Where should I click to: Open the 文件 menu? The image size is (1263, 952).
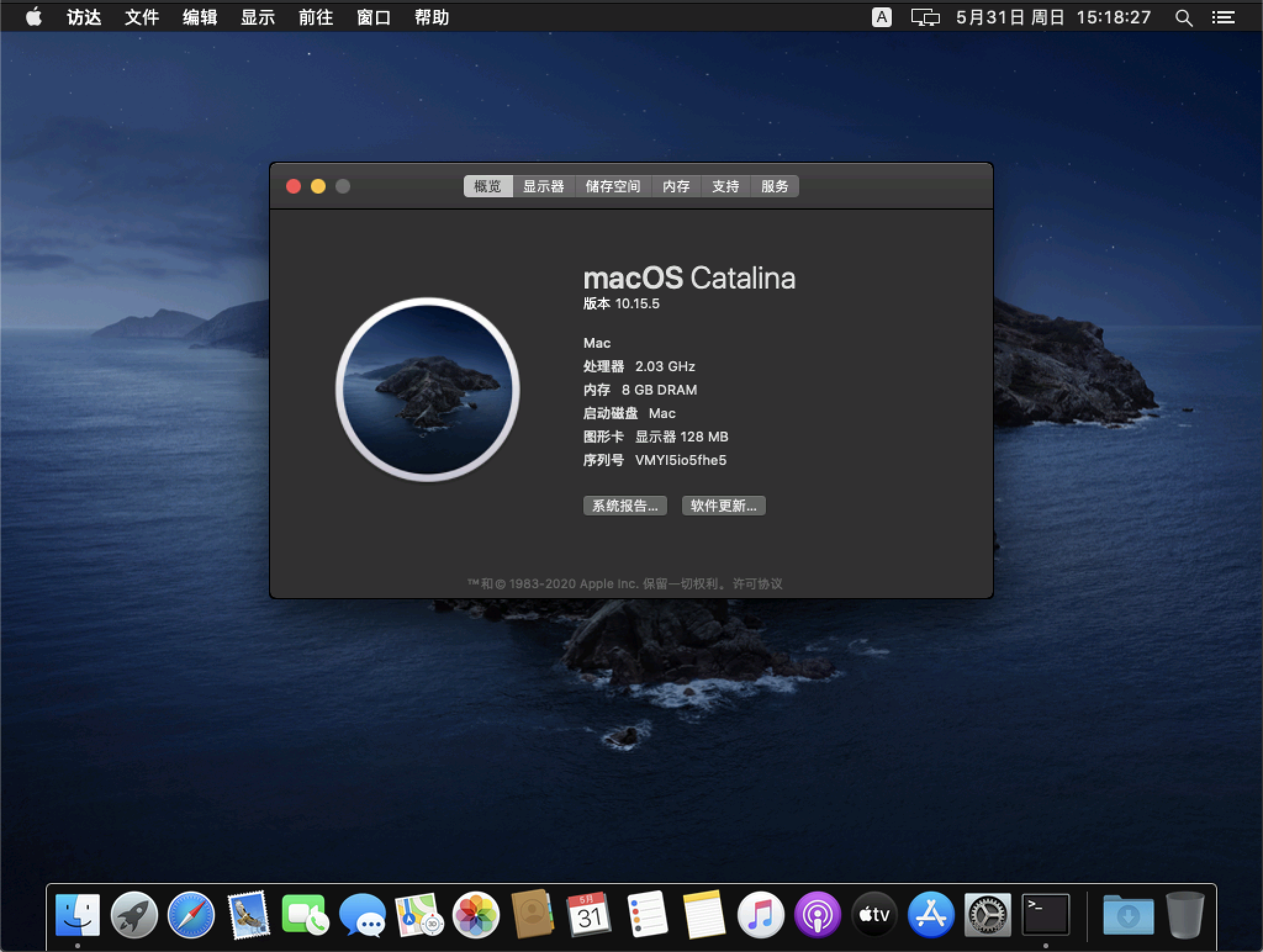142,17
